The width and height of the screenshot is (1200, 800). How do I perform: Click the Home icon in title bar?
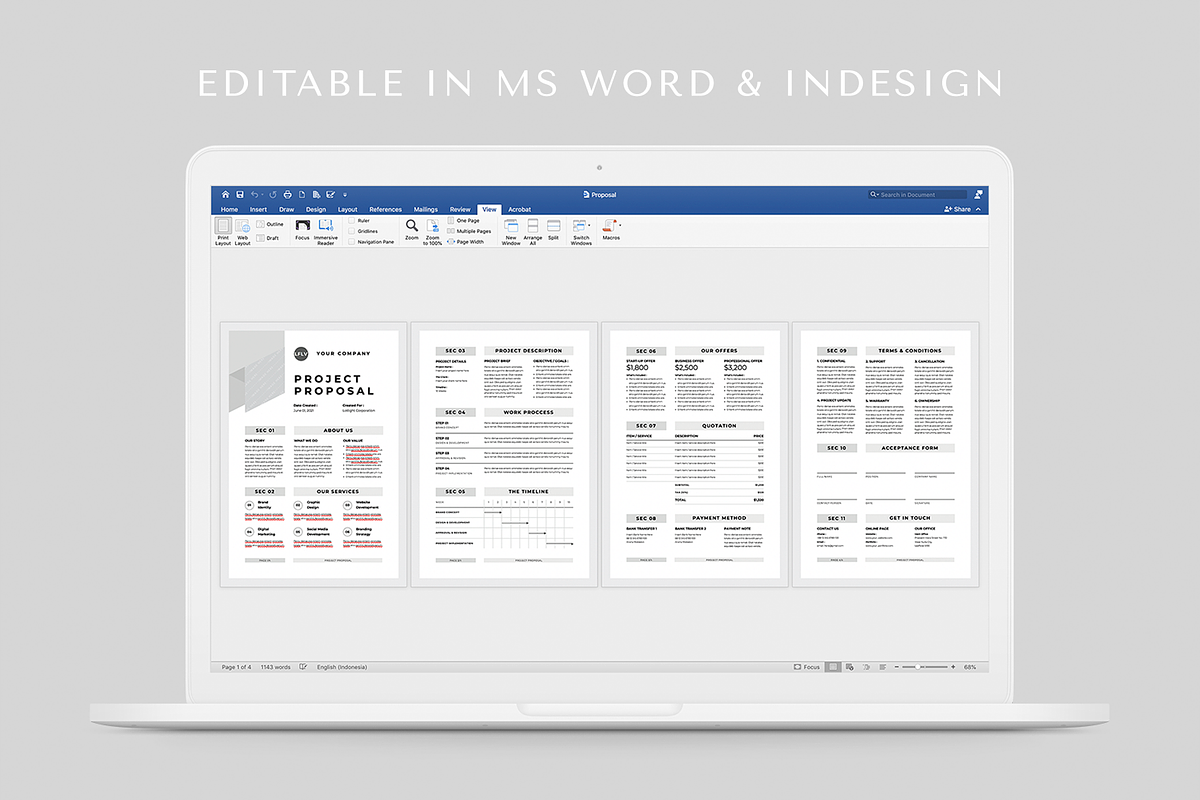(226, 195)
